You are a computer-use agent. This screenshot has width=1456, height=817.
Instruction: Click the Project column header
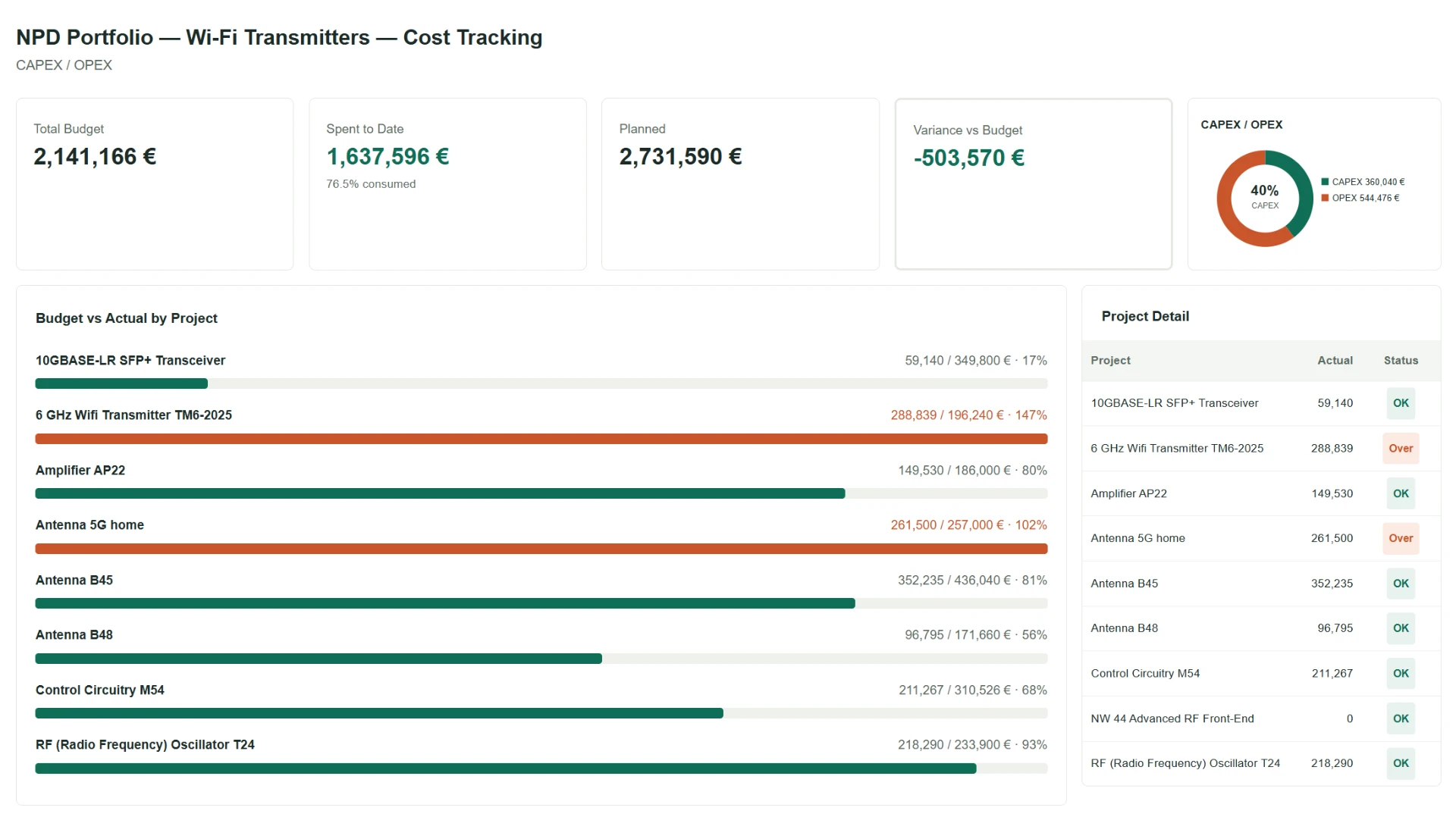click(x=1110, y=361)
